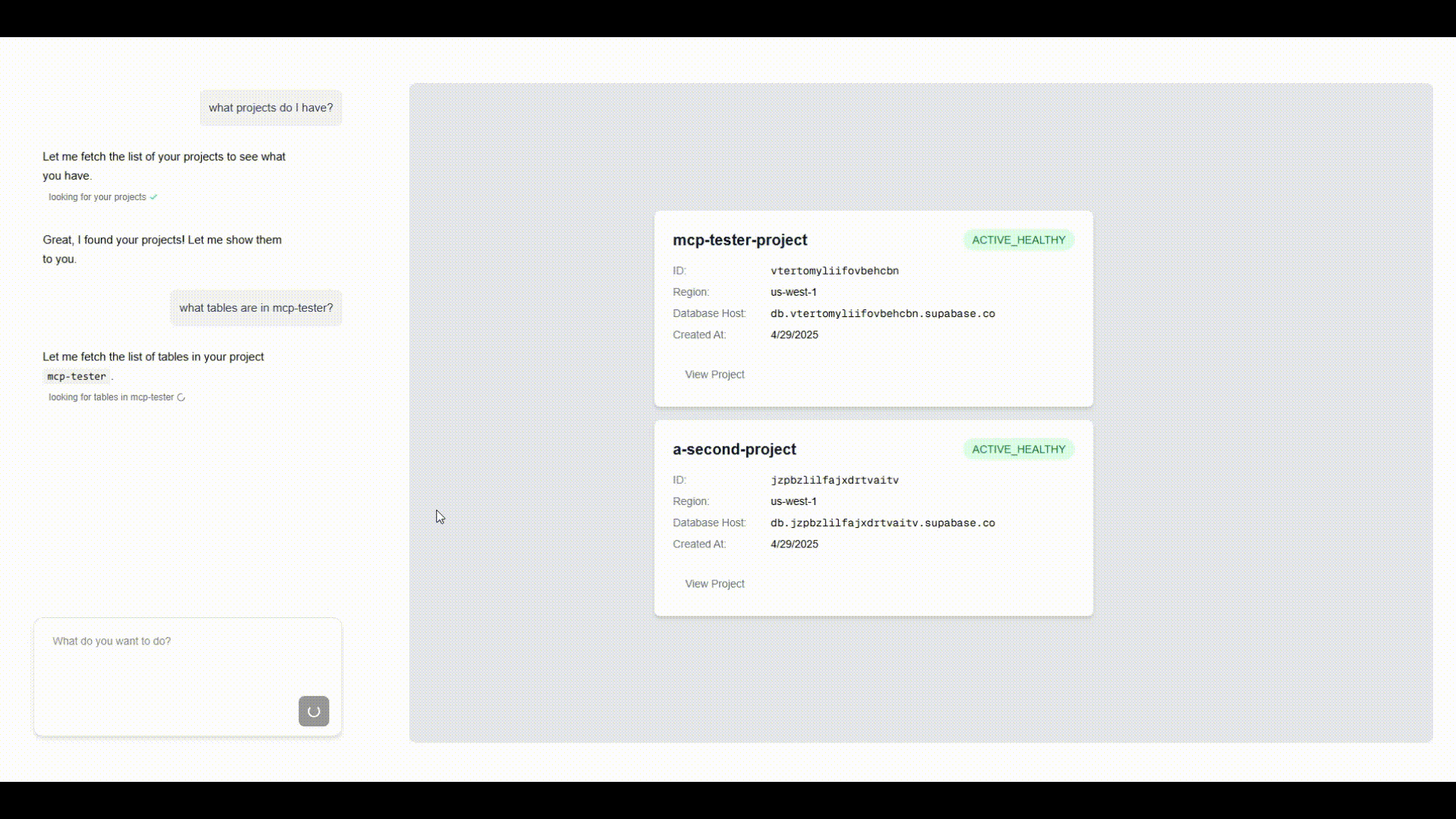The height and width of the screenshot is (819, 1456).
Task: Click ACTIVE_HEALTHY badge on a-second-project card
Action: [x=1018, y=450]
